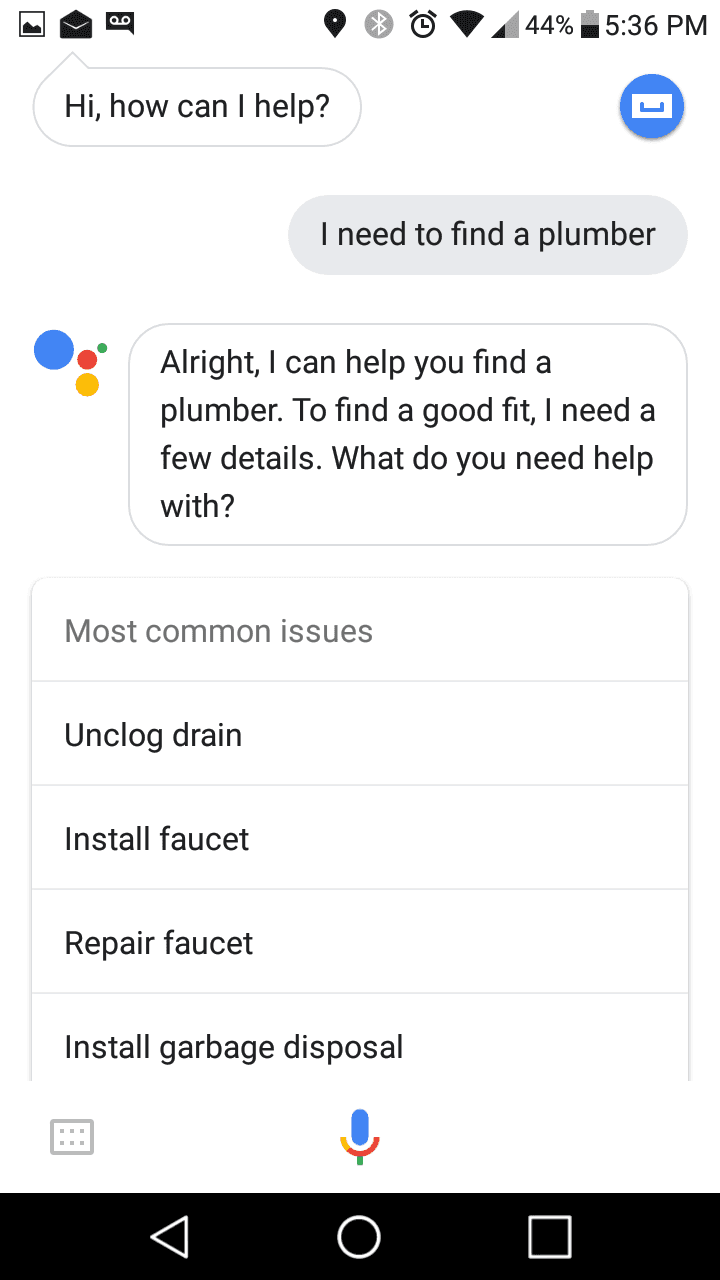
Task: Tap the "I need to find a plumber" message
Action: pos(488,235)
